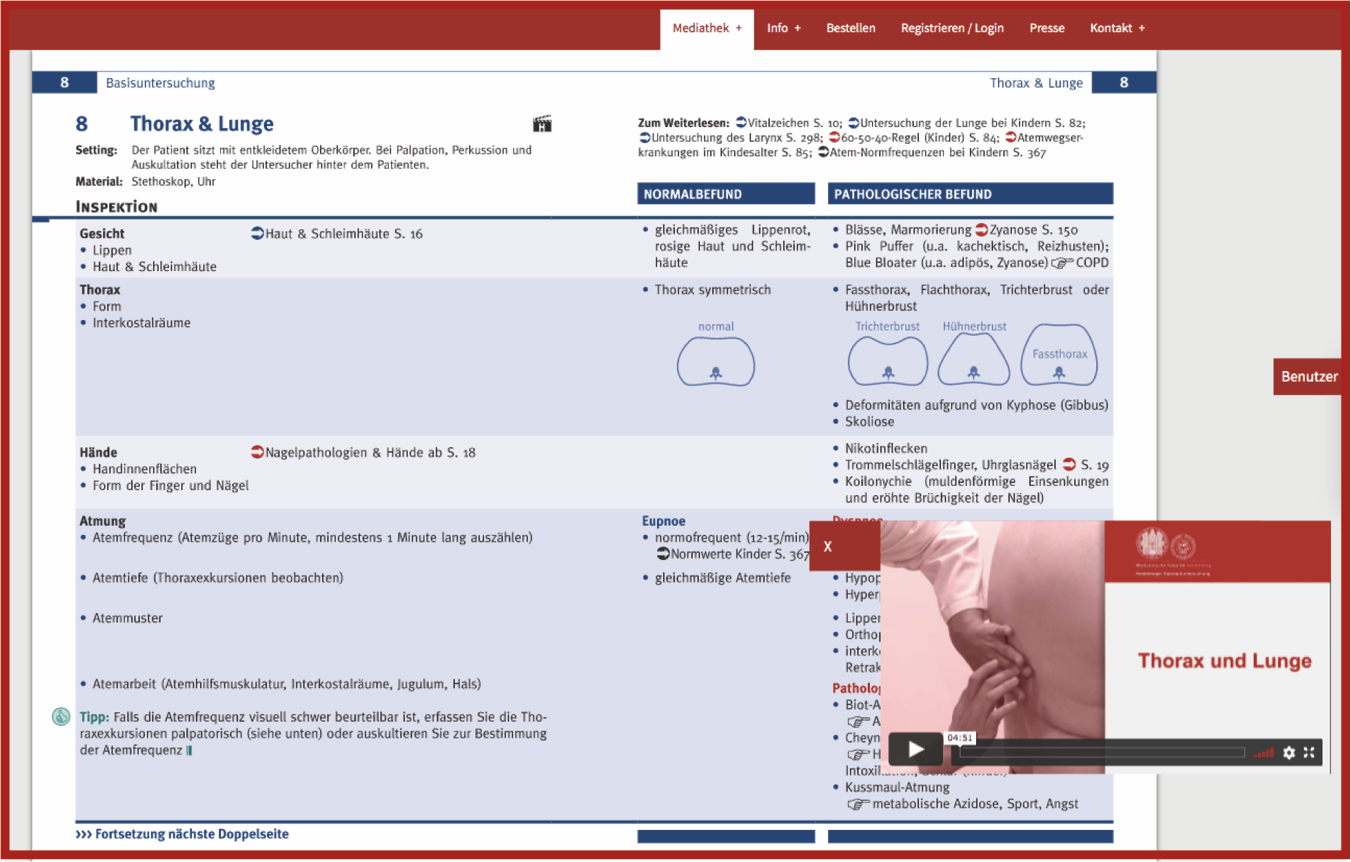
Task: Close the video popup with X
Action: click(828, 547)
